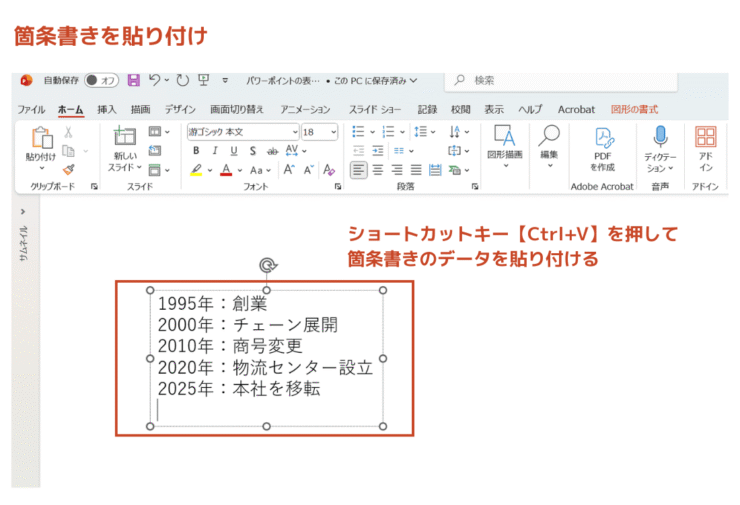
Task: Open the File (ファイル) tab
Action: (x=31, y=109)
